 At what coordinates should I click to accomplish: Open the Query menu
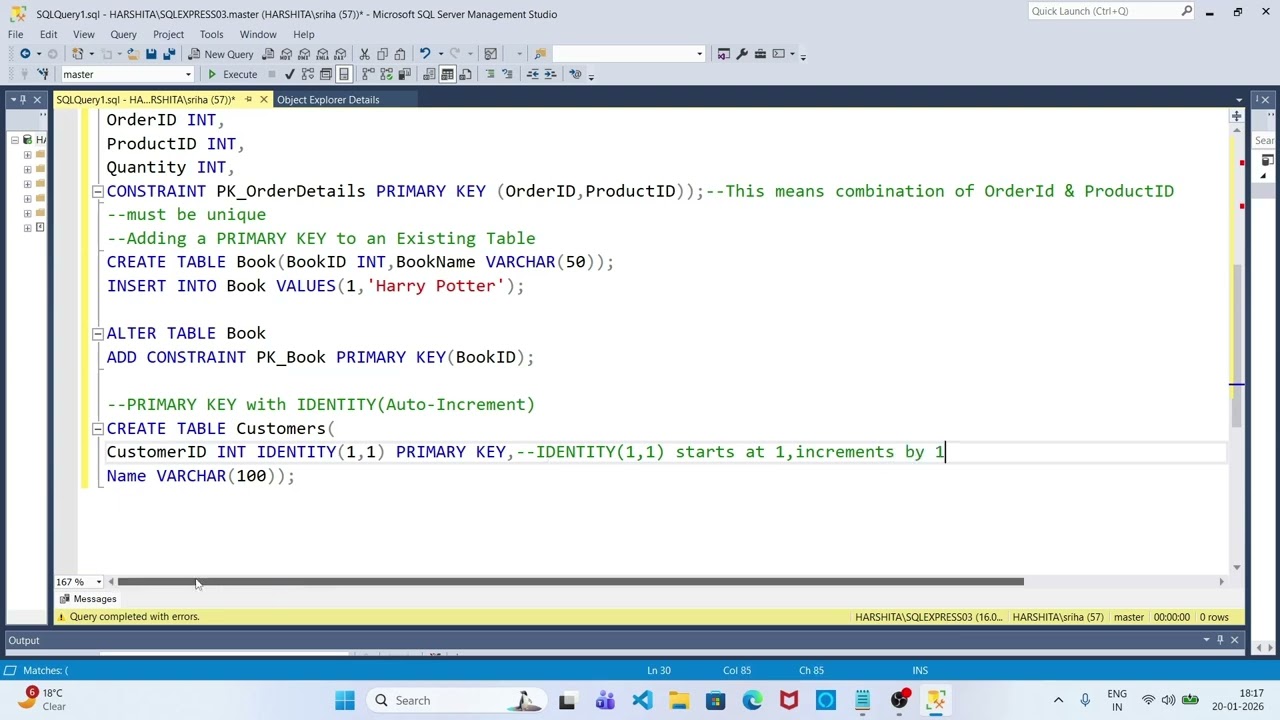123,34
